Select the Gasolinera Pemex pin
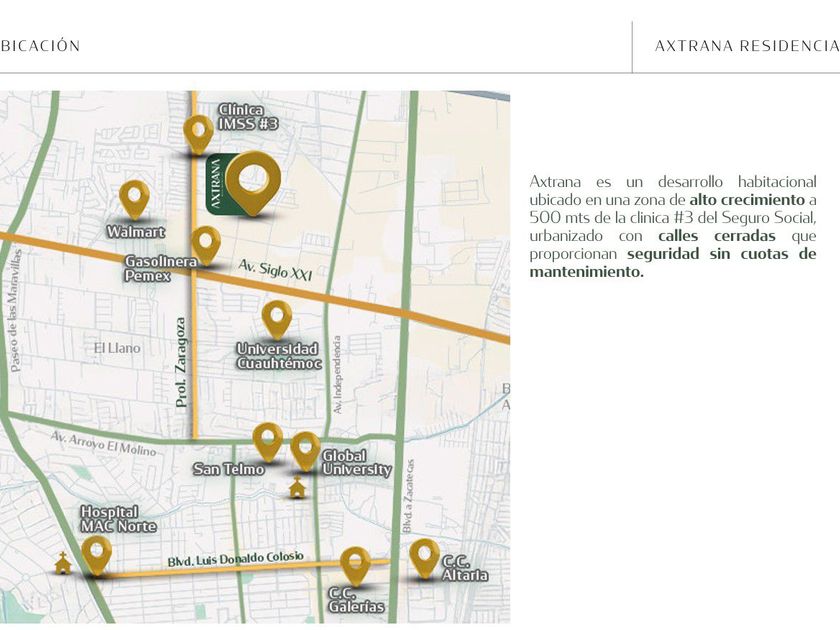The image size is (840, 630). [206, 245]
